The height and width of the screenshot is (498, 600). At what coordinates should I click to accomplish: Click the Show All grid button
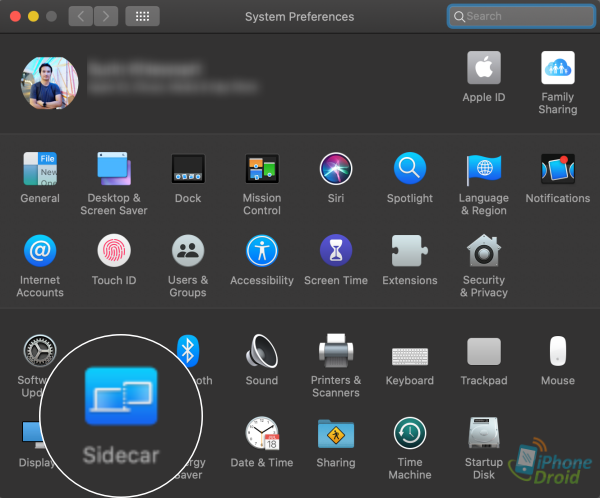pos(143,17)
